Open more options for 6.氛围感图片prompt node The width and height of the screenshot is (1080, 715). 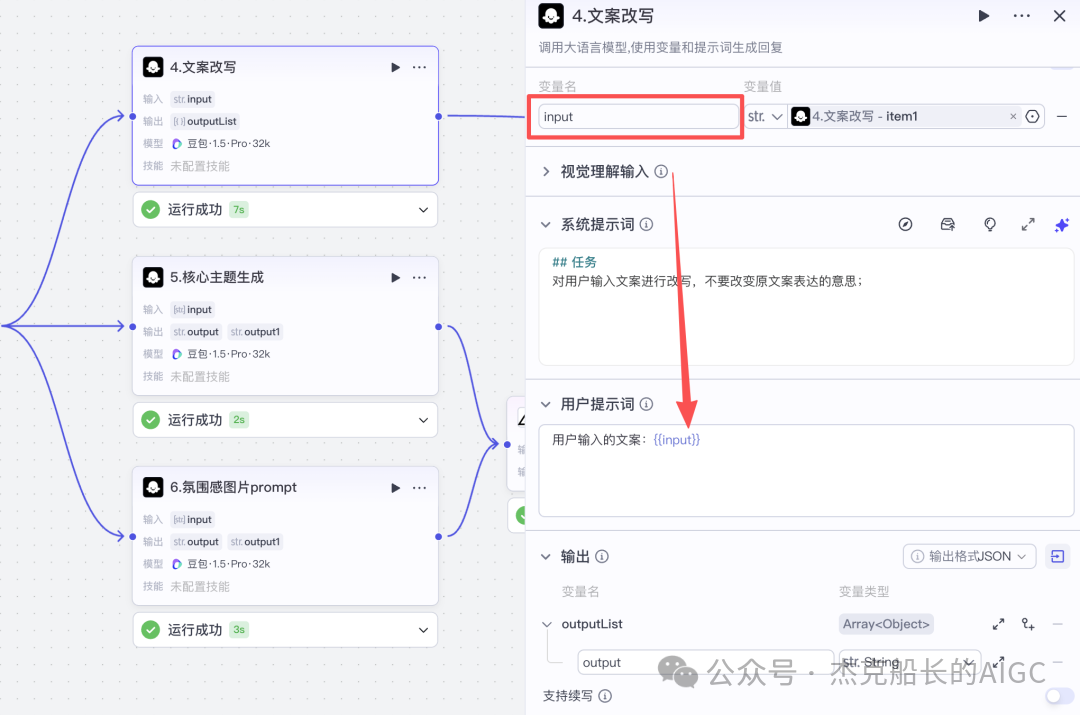419,488
